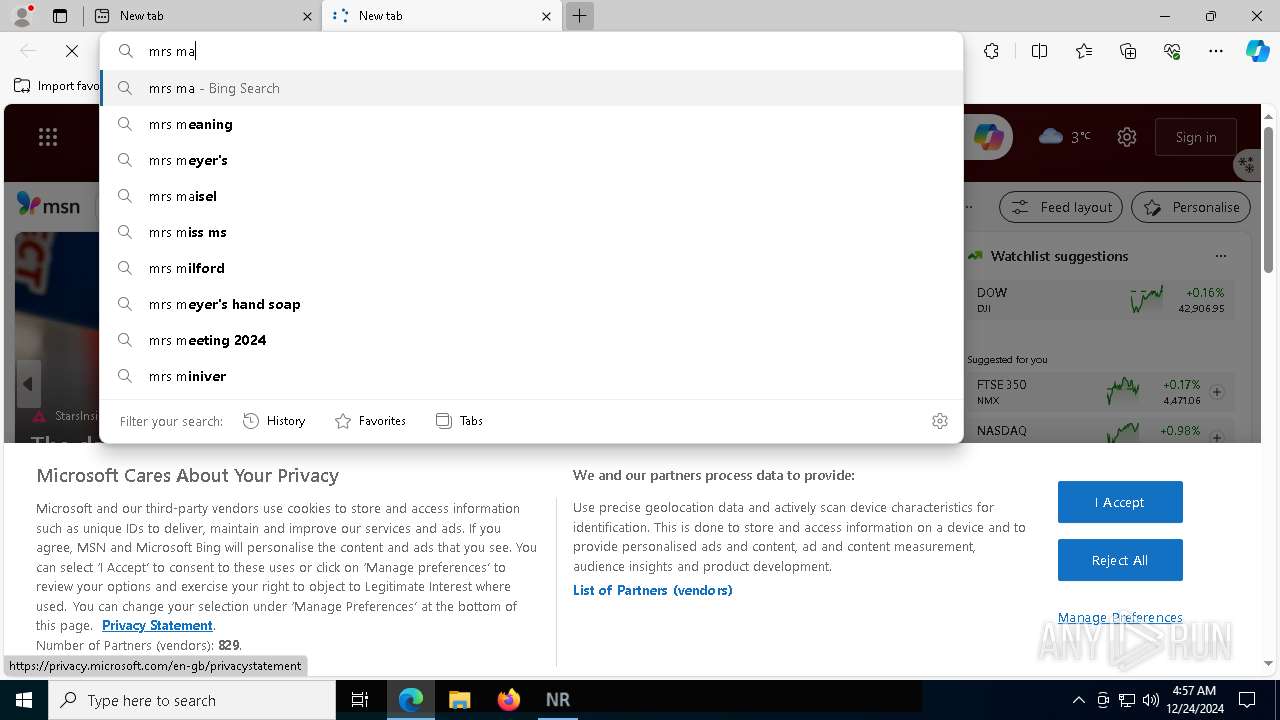1280x720 pixels.
Task: Open Collections toolbar icon
Action: point(1128,51)
